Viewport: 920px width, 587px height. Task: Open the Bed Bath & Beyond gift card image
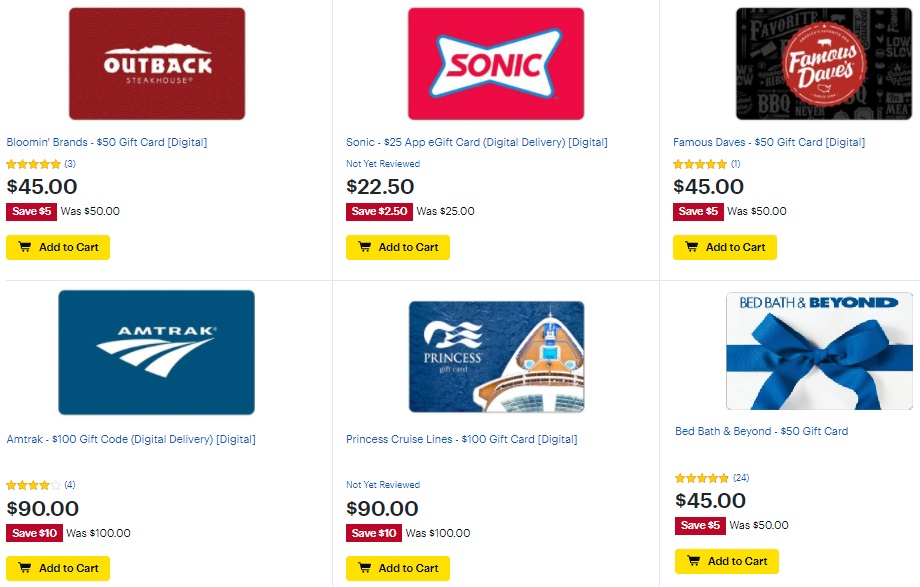point(821,349)
